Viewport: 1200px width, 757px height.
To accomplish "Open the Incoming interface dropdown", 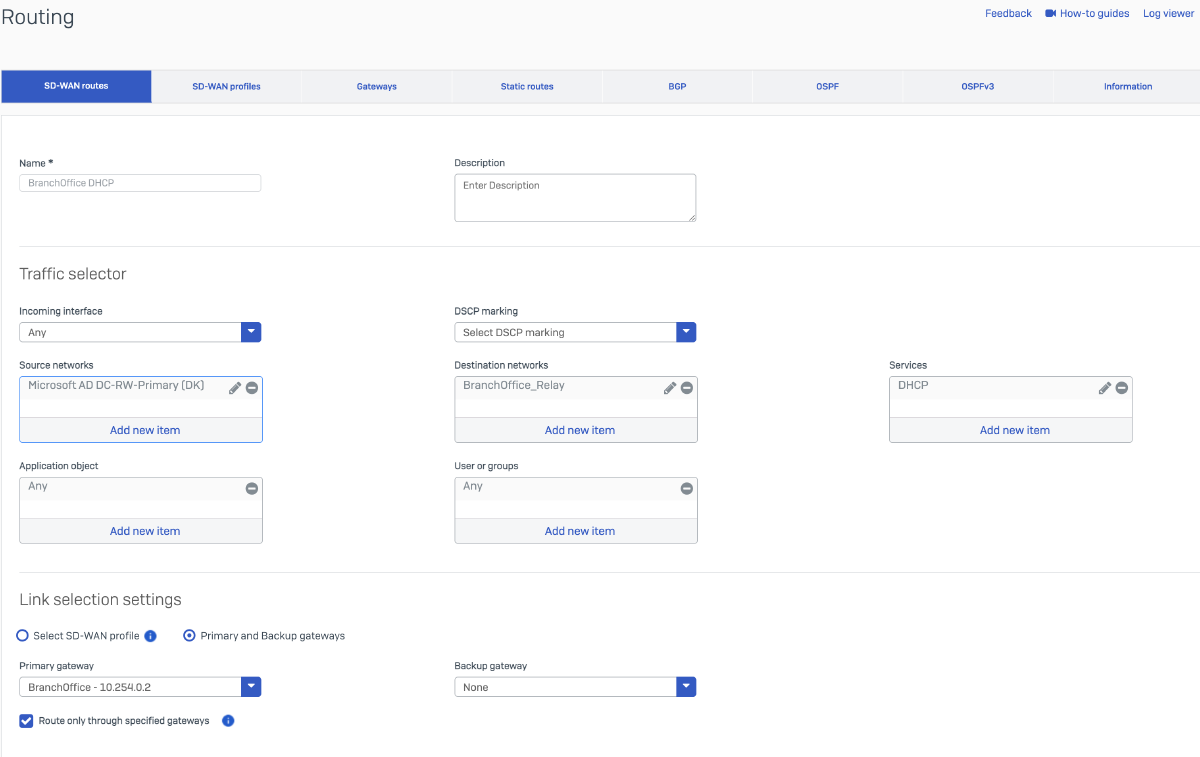I will pos(251,331).
